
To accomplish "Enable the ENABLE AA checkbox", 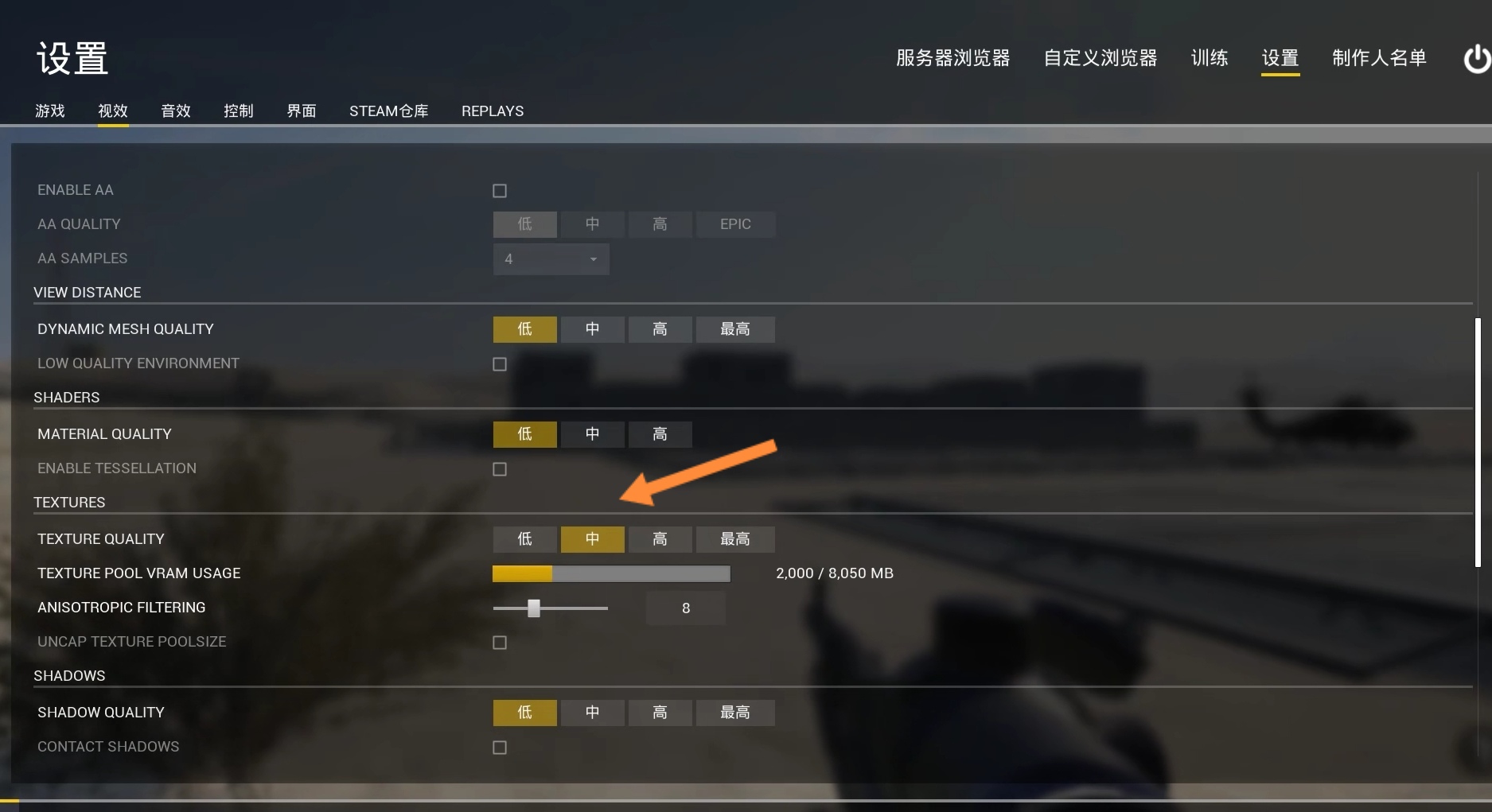I will click(500, 191).
